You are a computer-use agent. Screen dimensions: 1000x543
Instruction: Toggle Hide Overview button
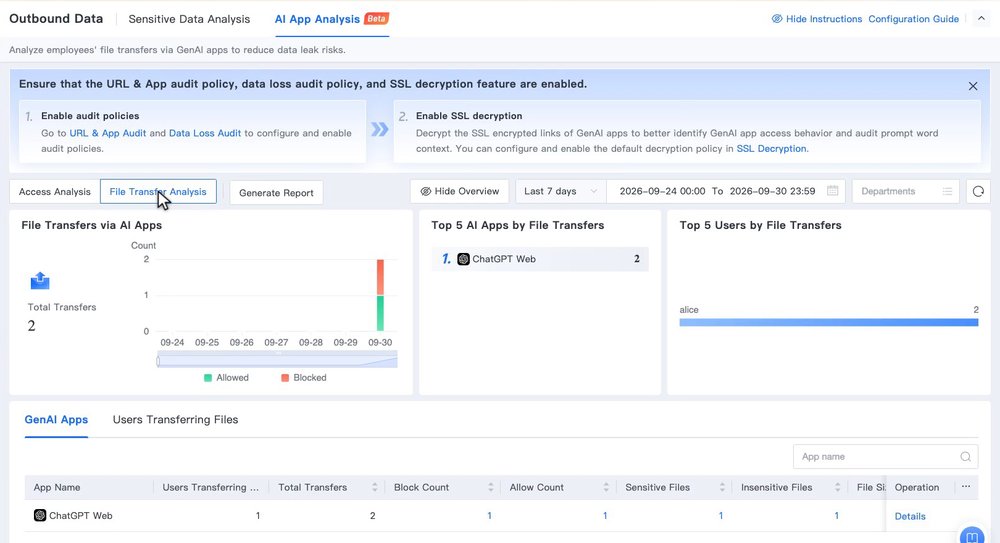(460, 191)
